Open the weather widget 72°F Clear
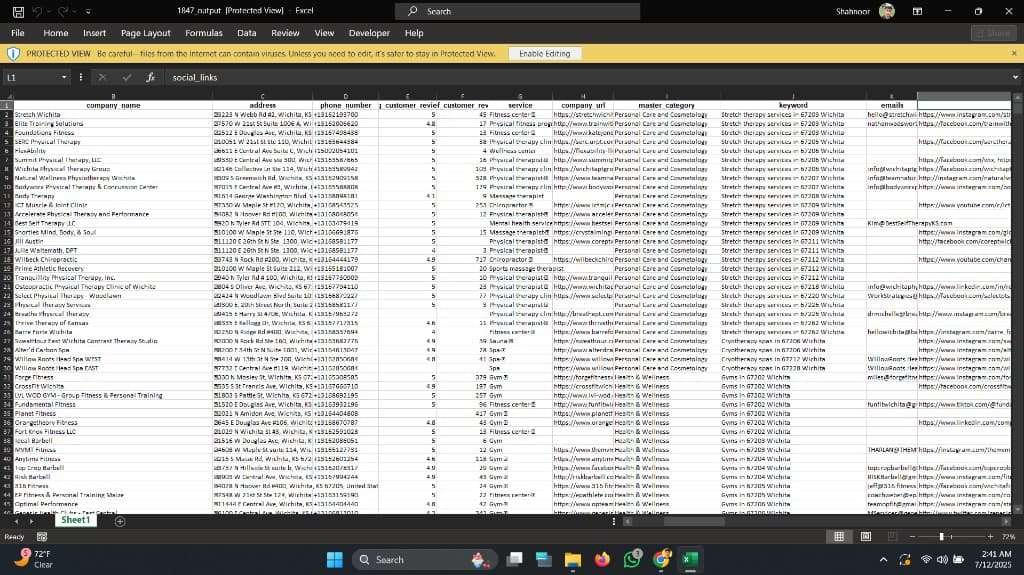Screen dimensions: 1024x575 click(34, 559)
